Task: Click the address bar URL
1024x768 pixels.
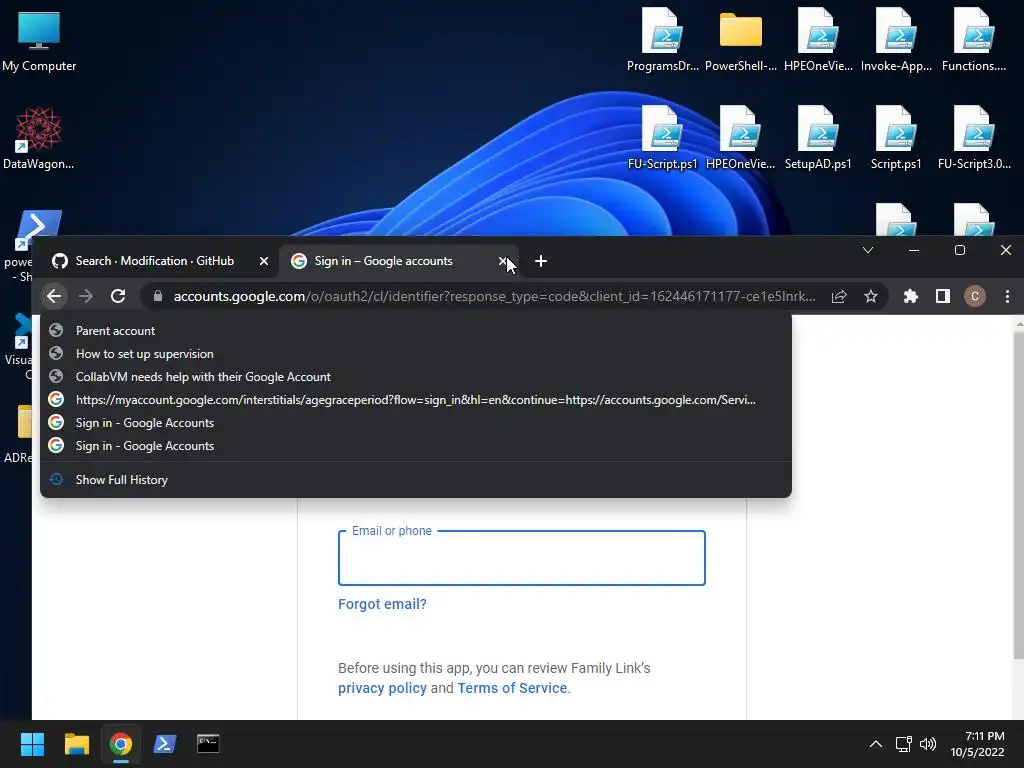Action: 494,296
